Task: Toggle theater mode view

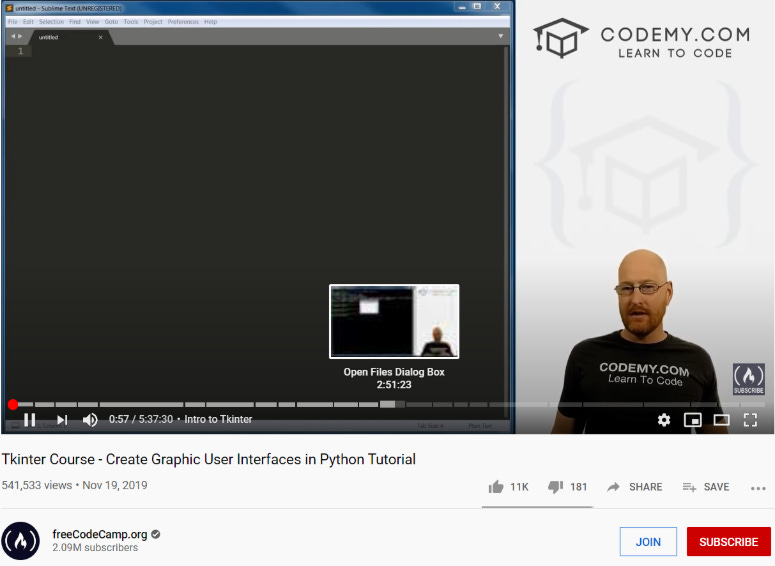Action: (722, 420)
